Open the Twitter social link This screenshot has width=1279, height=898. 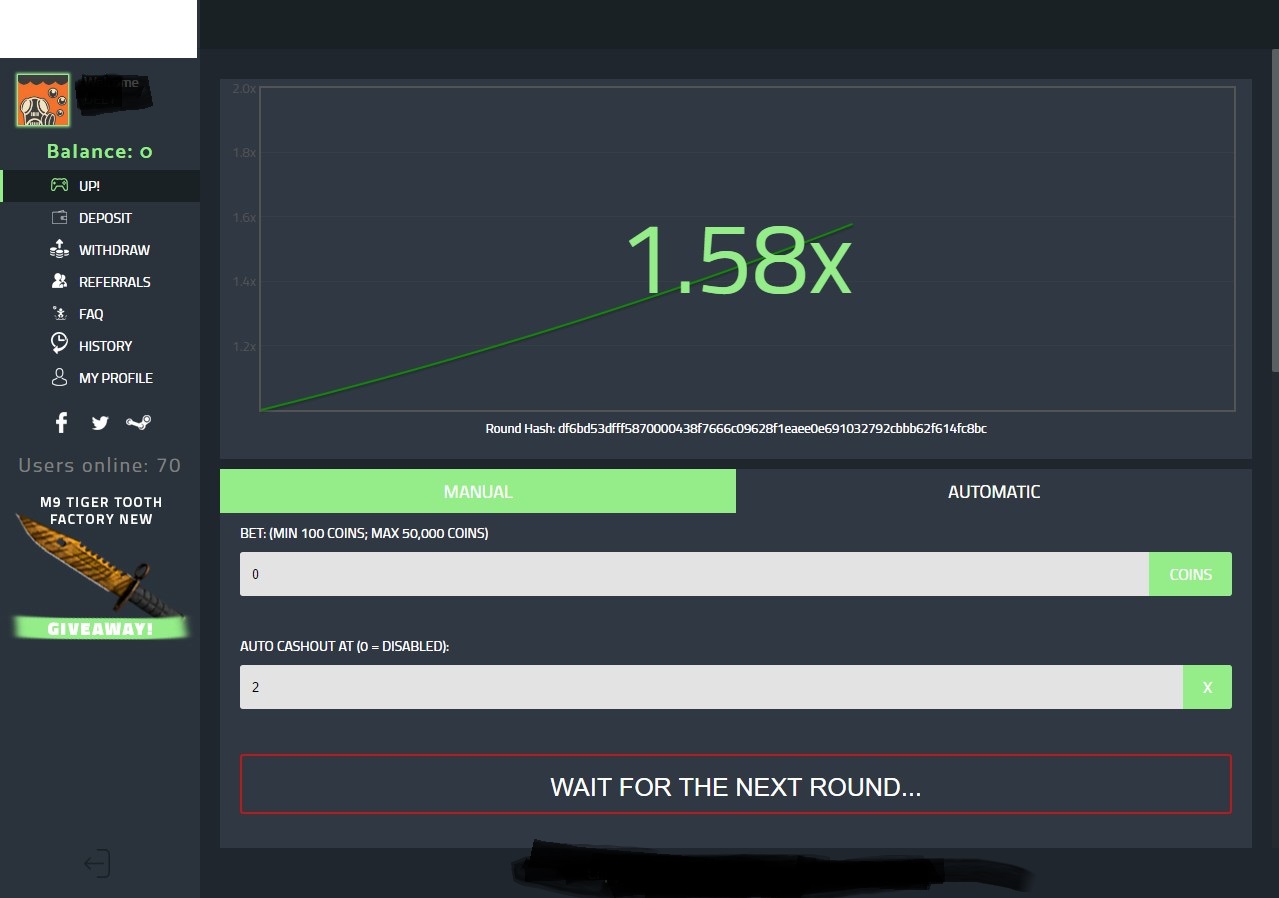pyautogui.click(x=100, y=423)
